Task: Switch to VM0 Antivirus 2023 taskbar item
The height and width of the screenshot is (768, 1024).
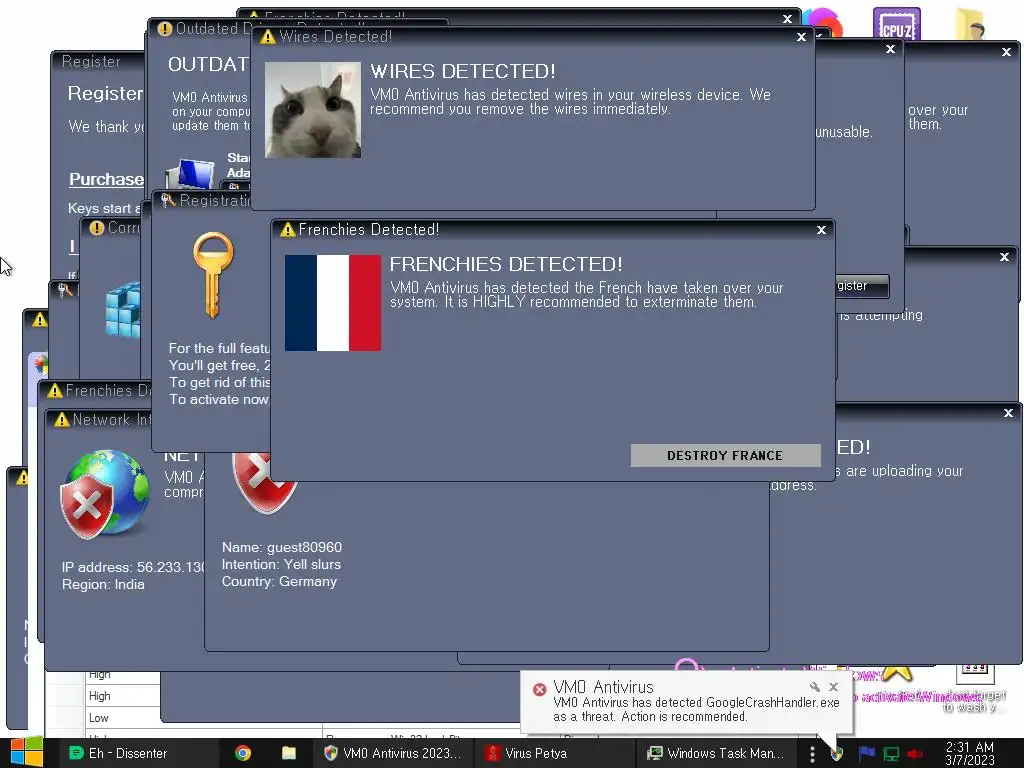Action: coord(394,753)
